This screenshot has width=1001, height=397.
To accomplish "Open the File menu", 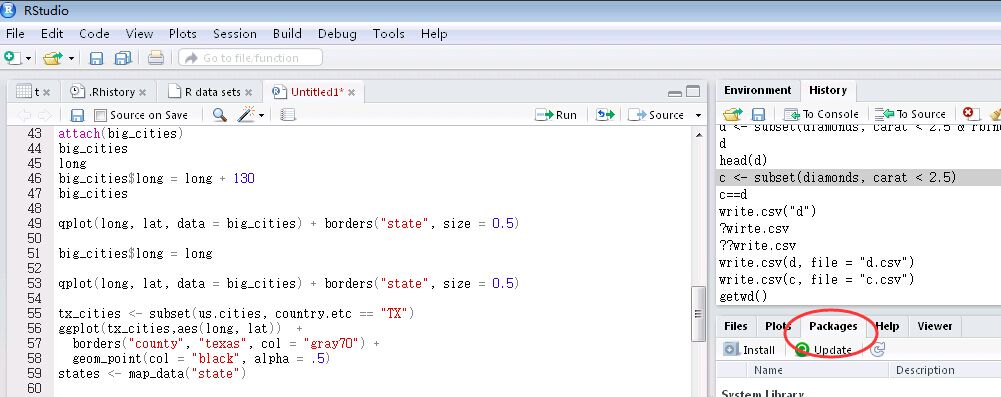I will click(15, 34).
